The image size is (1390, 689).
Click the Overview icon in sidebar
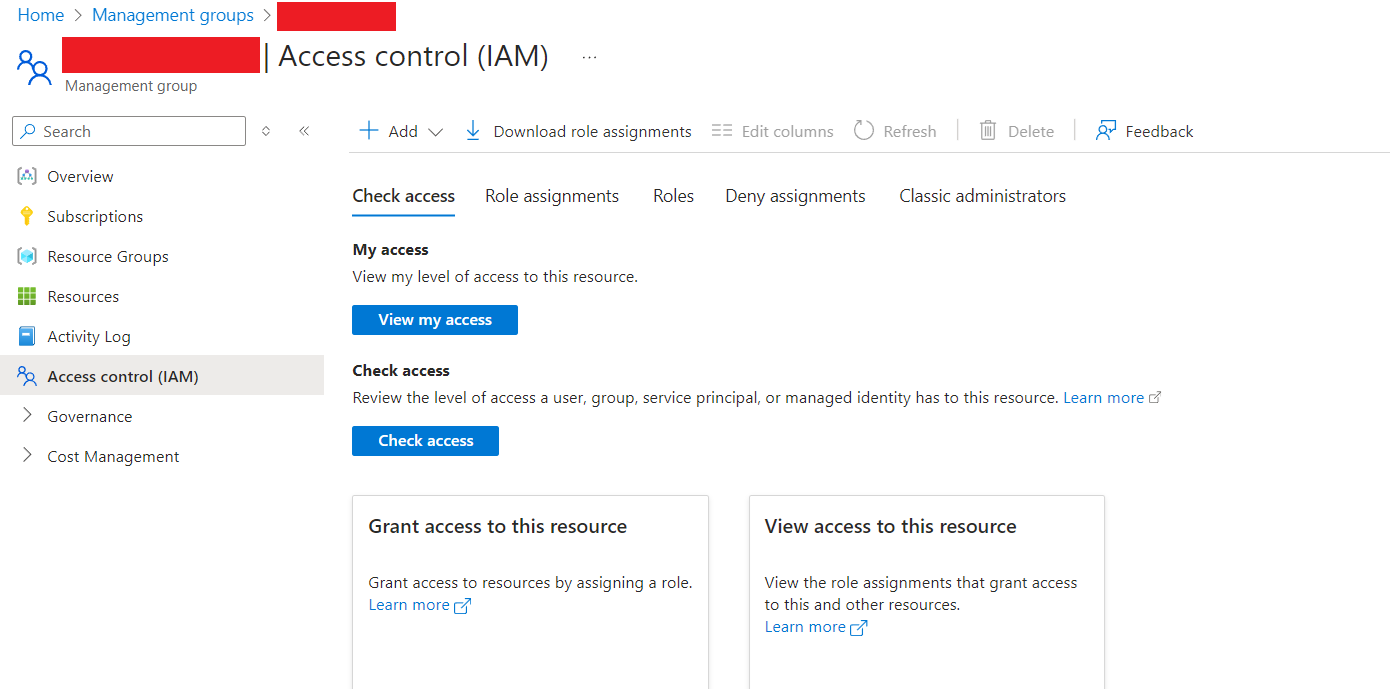(x=27, y=176)
